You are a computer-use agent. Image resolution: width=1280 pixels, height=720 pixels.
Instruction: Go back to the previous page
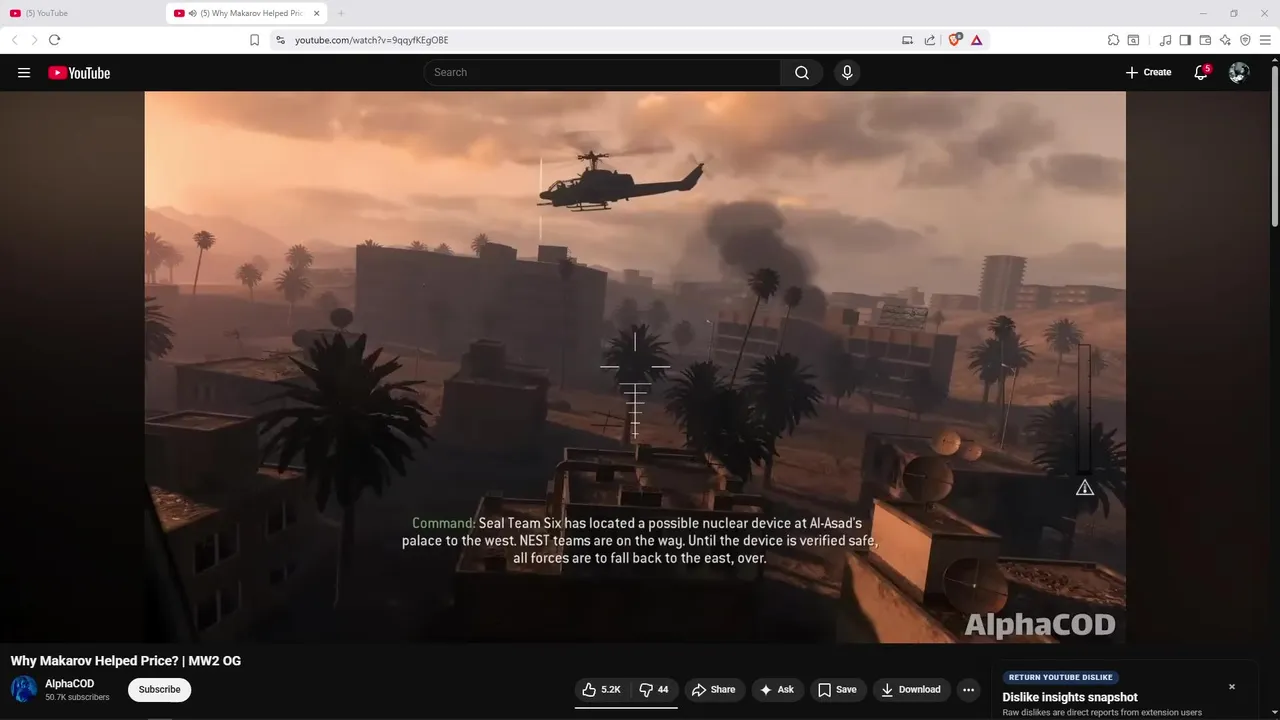pyautogui.click(x=14, y=40)
